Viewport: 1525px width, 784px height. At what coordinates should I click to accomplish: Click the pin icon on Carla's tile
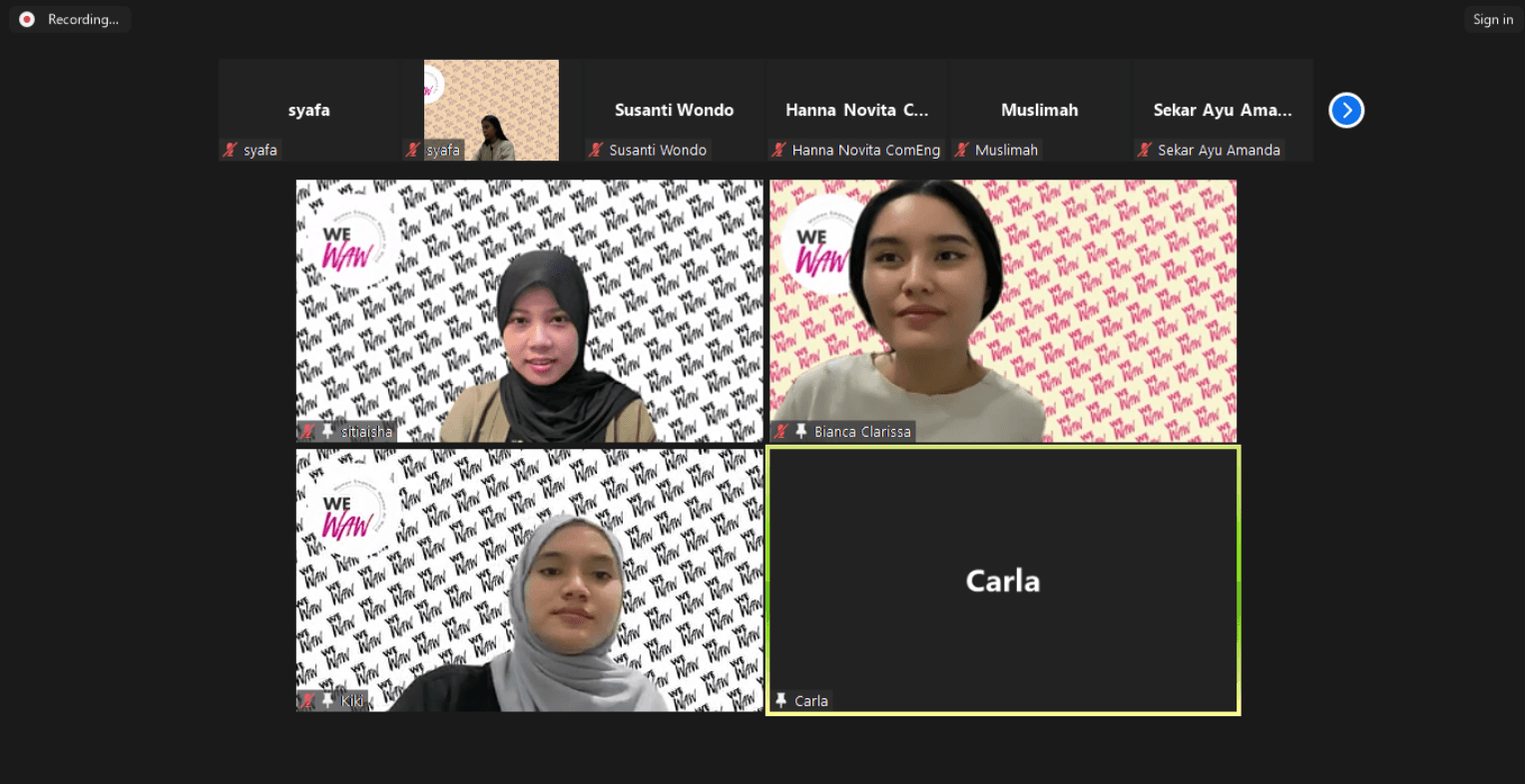pos(781,700)
